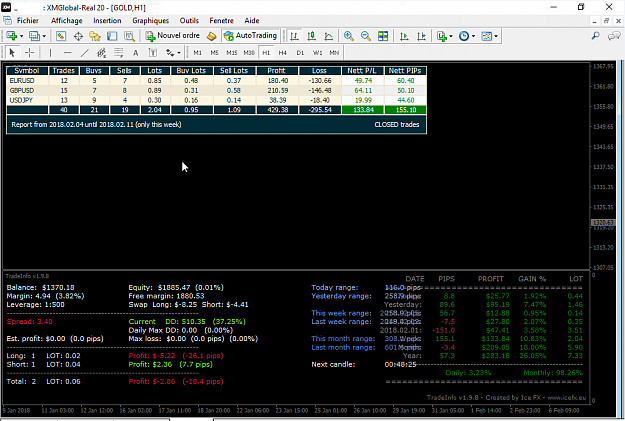Expand the profiles dropdown arrow
Screen dimensions: 625x421
(44, 36)
